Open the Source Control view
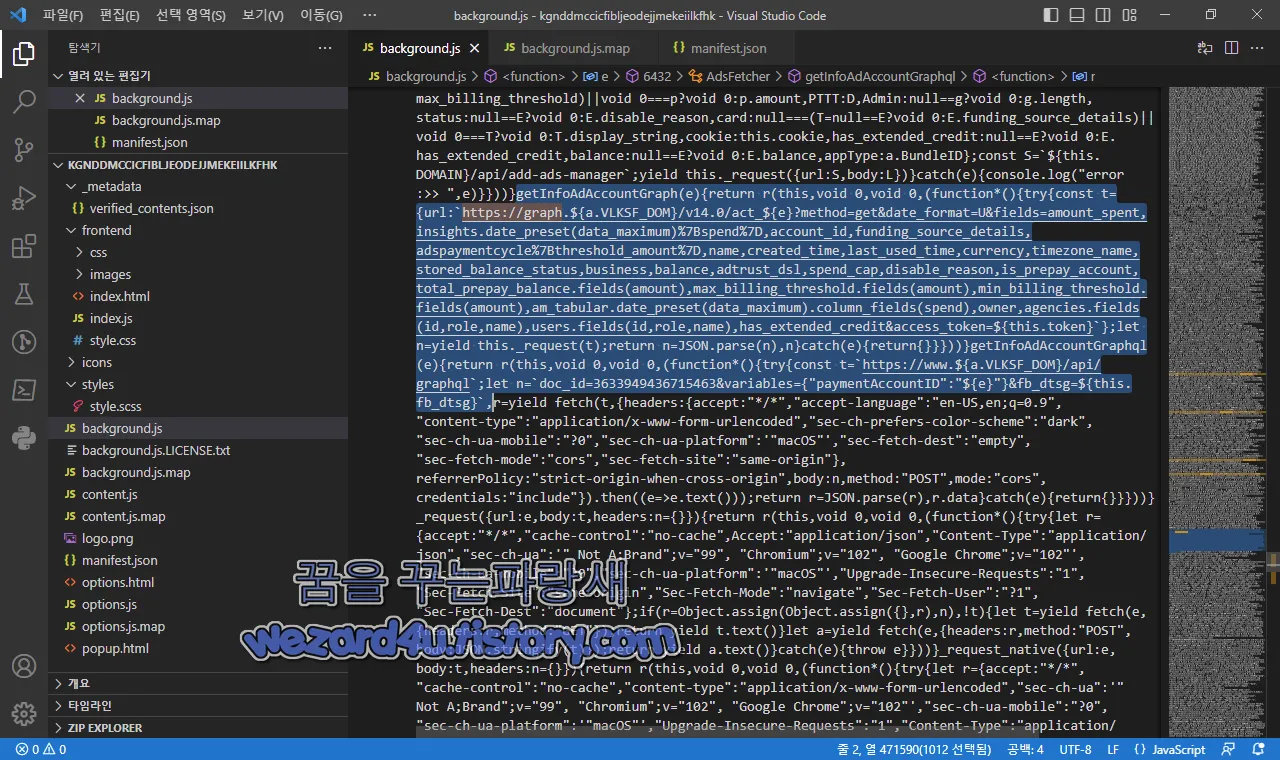1280x760 pixels. (x=24, y=150)
